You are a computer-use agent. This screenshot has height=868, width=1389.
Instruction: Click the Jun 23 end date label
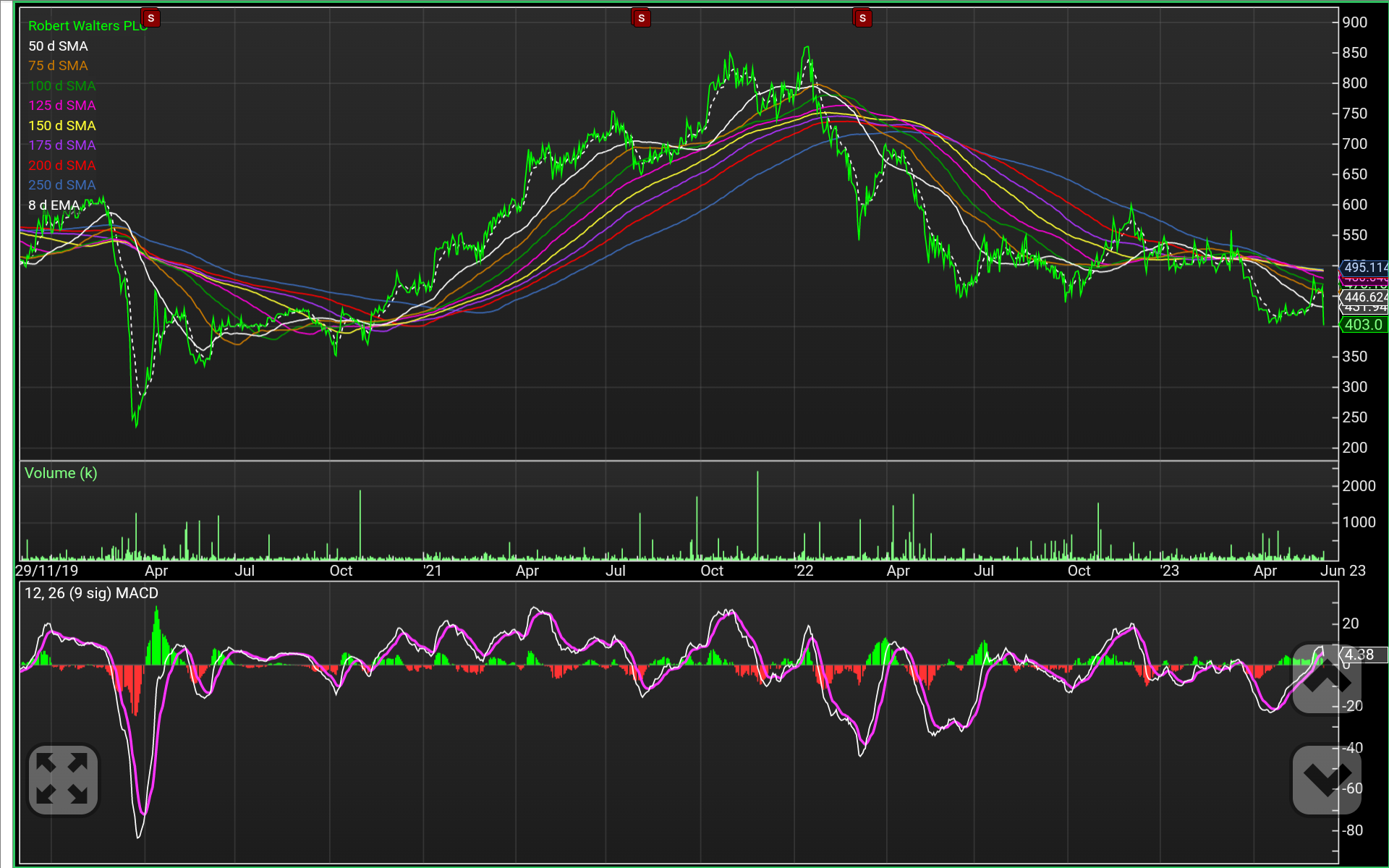click(x=1343, y=571)
